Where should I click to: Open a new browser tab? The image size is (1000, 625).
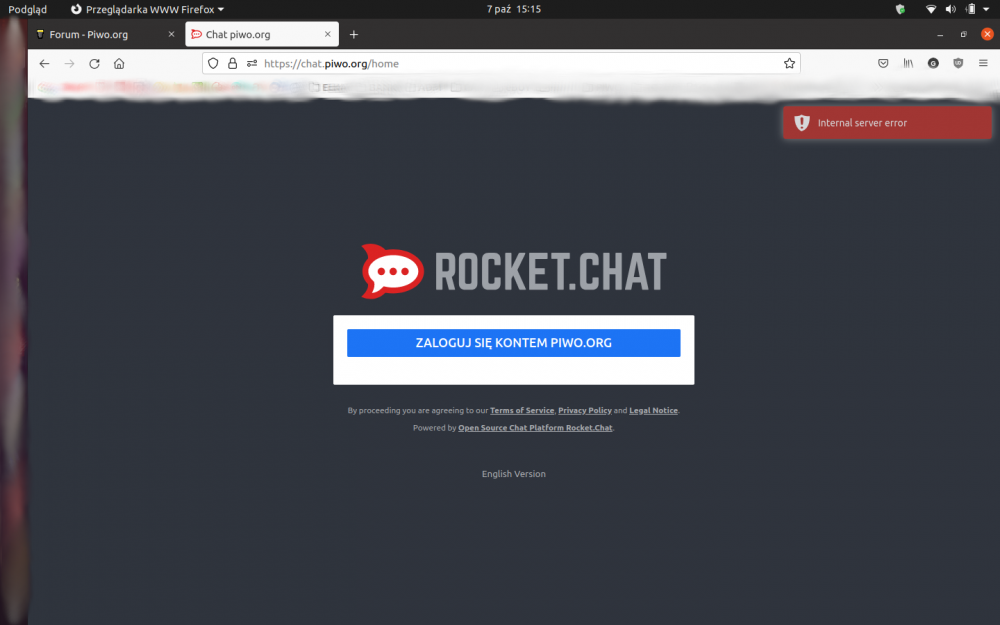(353, 34)
